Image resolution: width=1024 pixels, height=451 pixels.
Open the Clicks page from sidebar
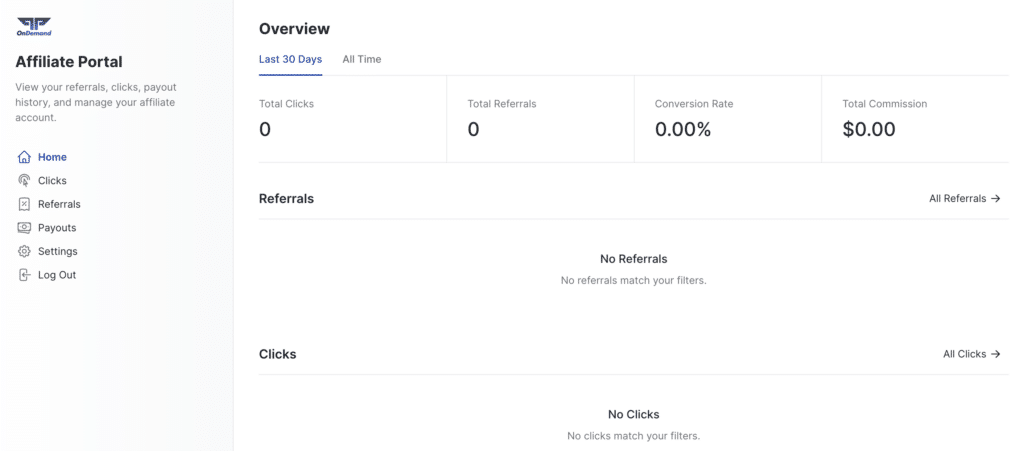(52, 181)
